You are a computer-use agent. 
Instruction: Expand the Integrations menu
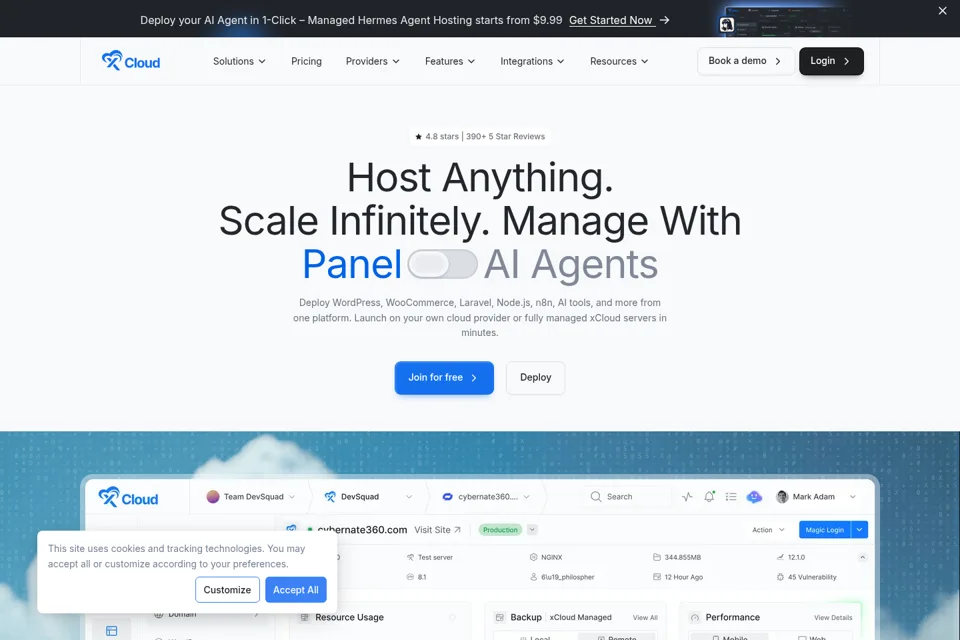tap(532, 61)
